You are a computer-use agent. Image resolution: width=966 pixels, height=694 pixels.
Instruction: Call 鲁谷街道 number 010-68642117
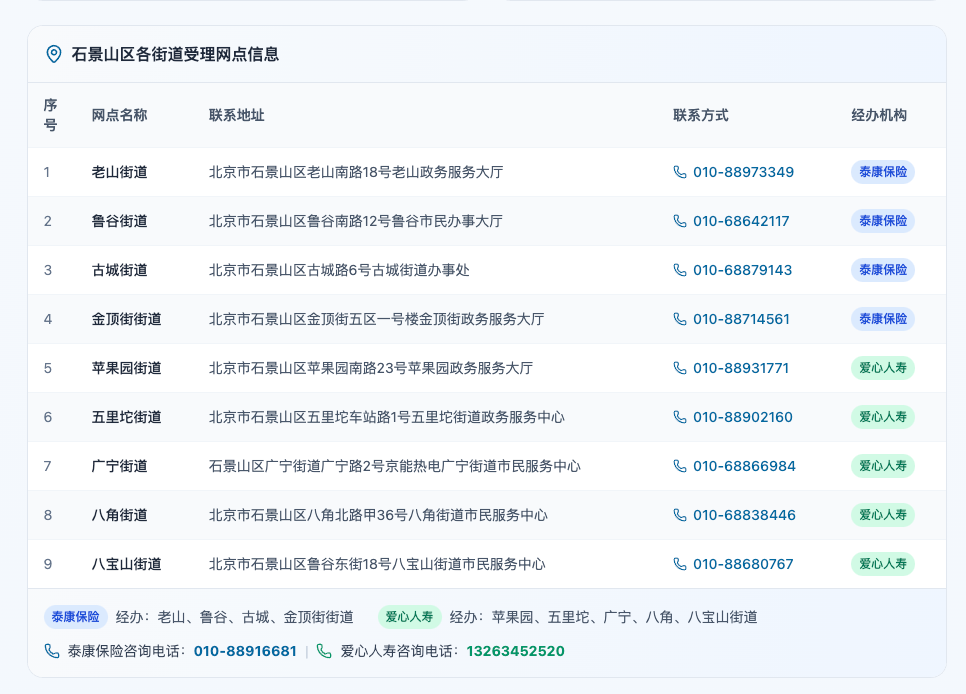740,221
